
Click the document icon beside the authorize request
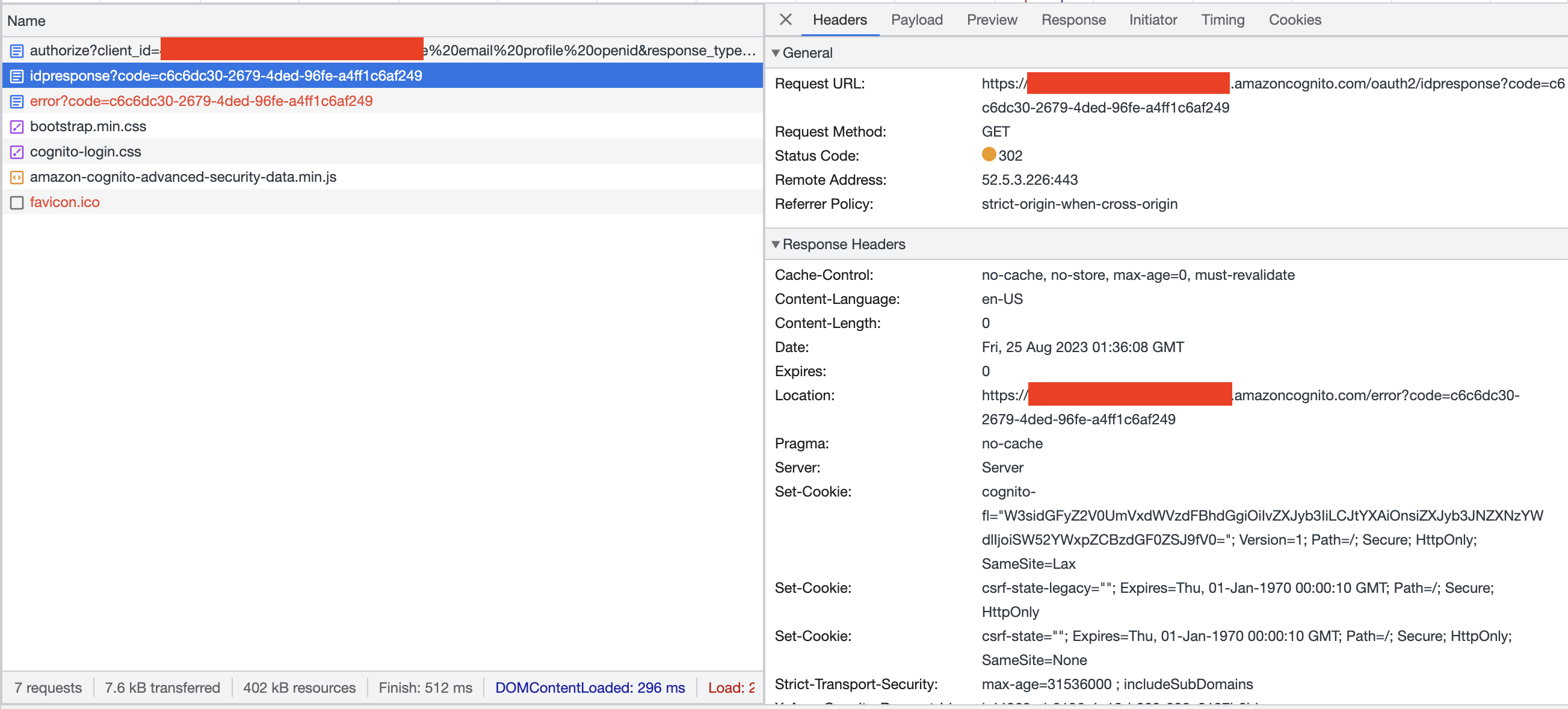(x=16, y=51)
